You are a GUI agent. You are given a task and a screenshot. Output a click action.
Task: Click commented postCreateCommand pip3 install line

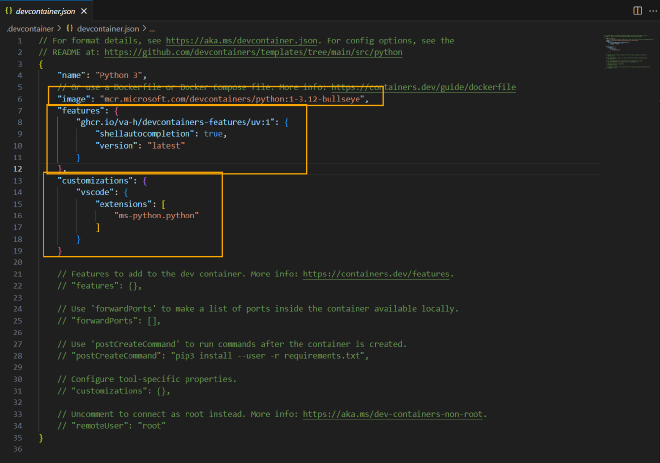tap(213, 356)
